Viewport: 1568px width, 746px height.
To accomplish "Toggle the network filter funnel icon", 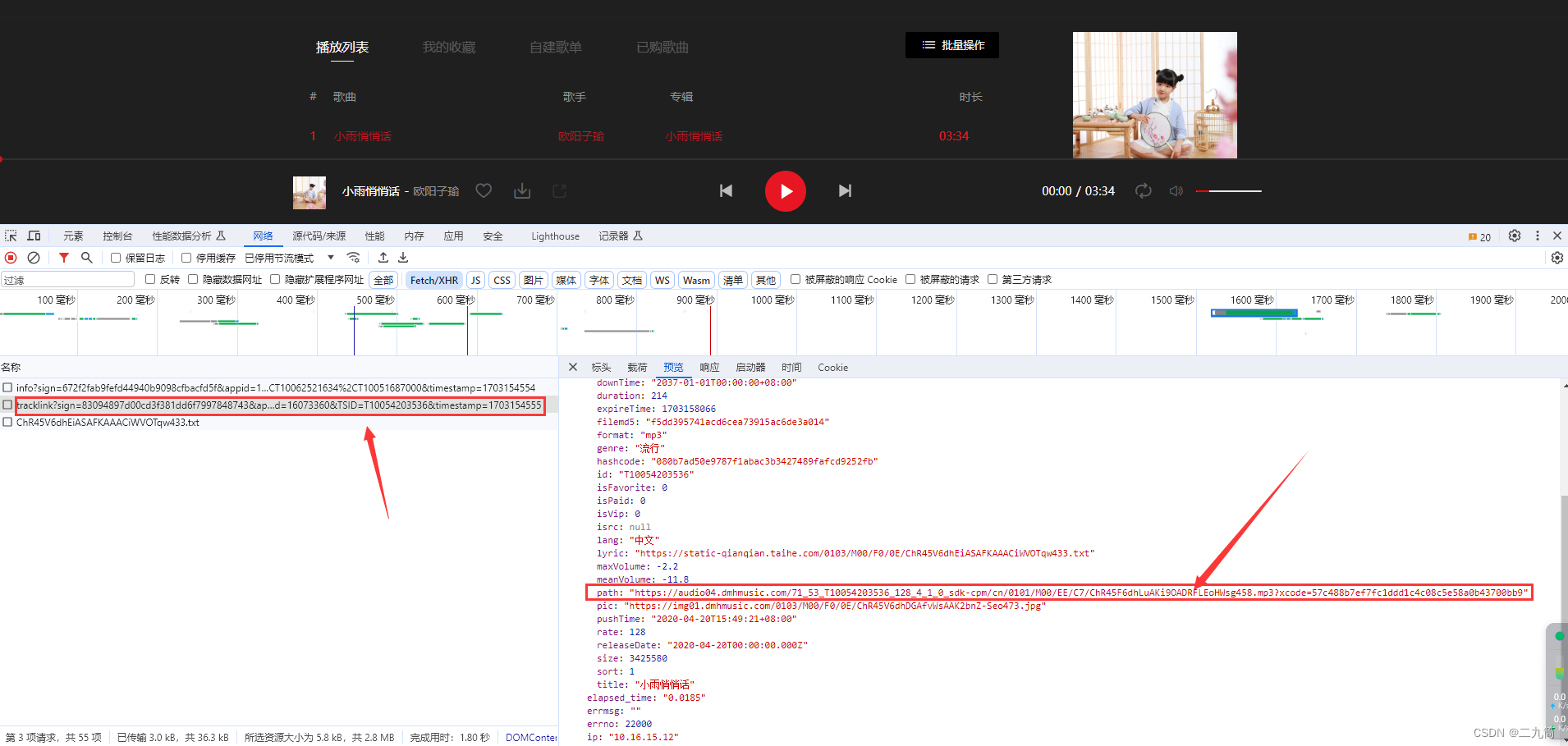I will point(64,258).
